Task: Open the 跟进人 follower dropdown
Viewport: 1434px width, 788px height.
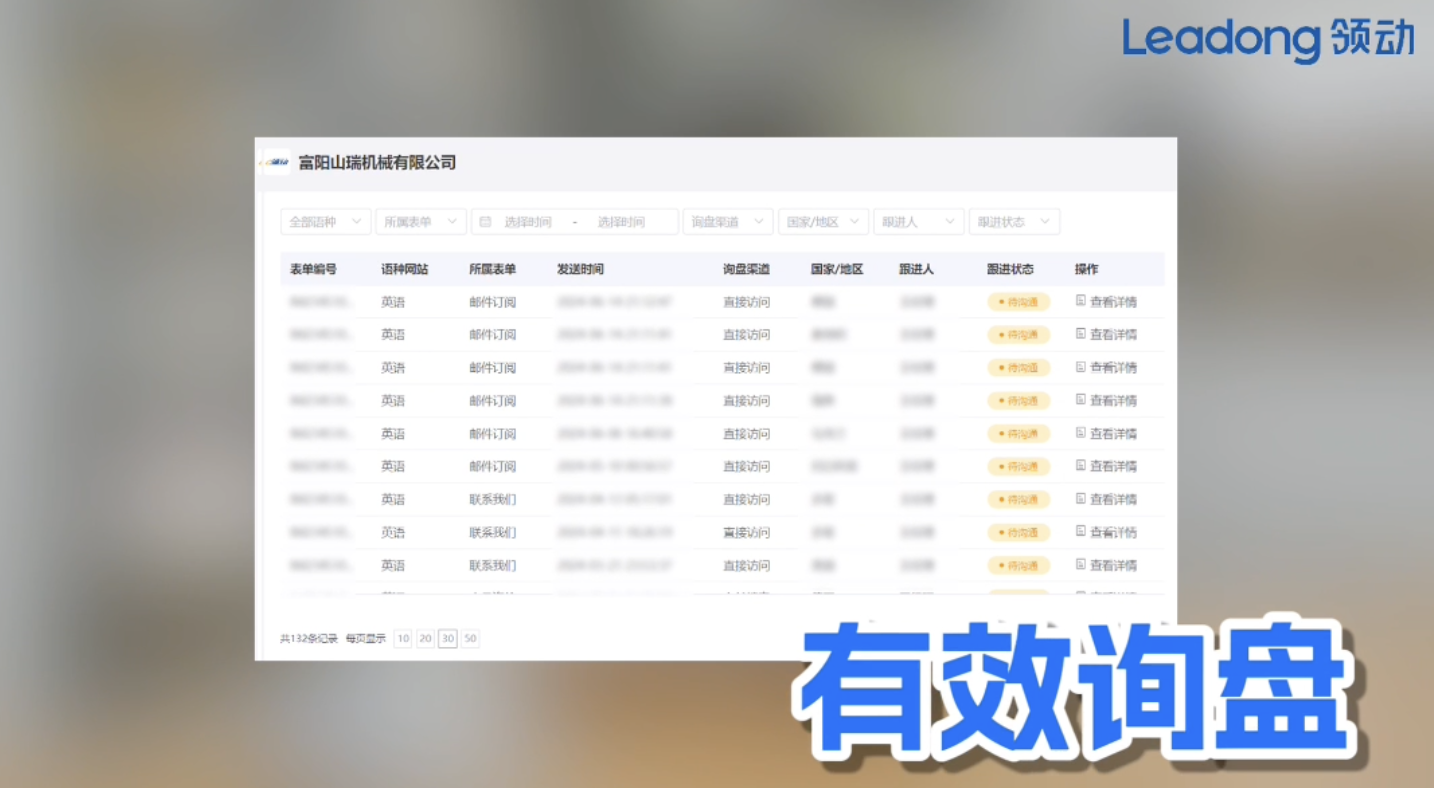Action: (x=918, y=221)
